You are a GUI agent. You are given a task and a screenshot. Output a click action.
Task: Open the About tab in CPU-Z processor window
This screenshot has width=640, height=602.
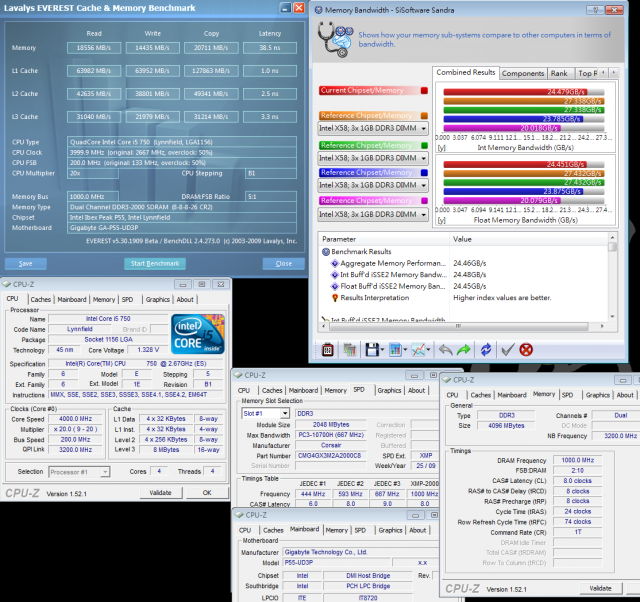[x=185, y=300]
